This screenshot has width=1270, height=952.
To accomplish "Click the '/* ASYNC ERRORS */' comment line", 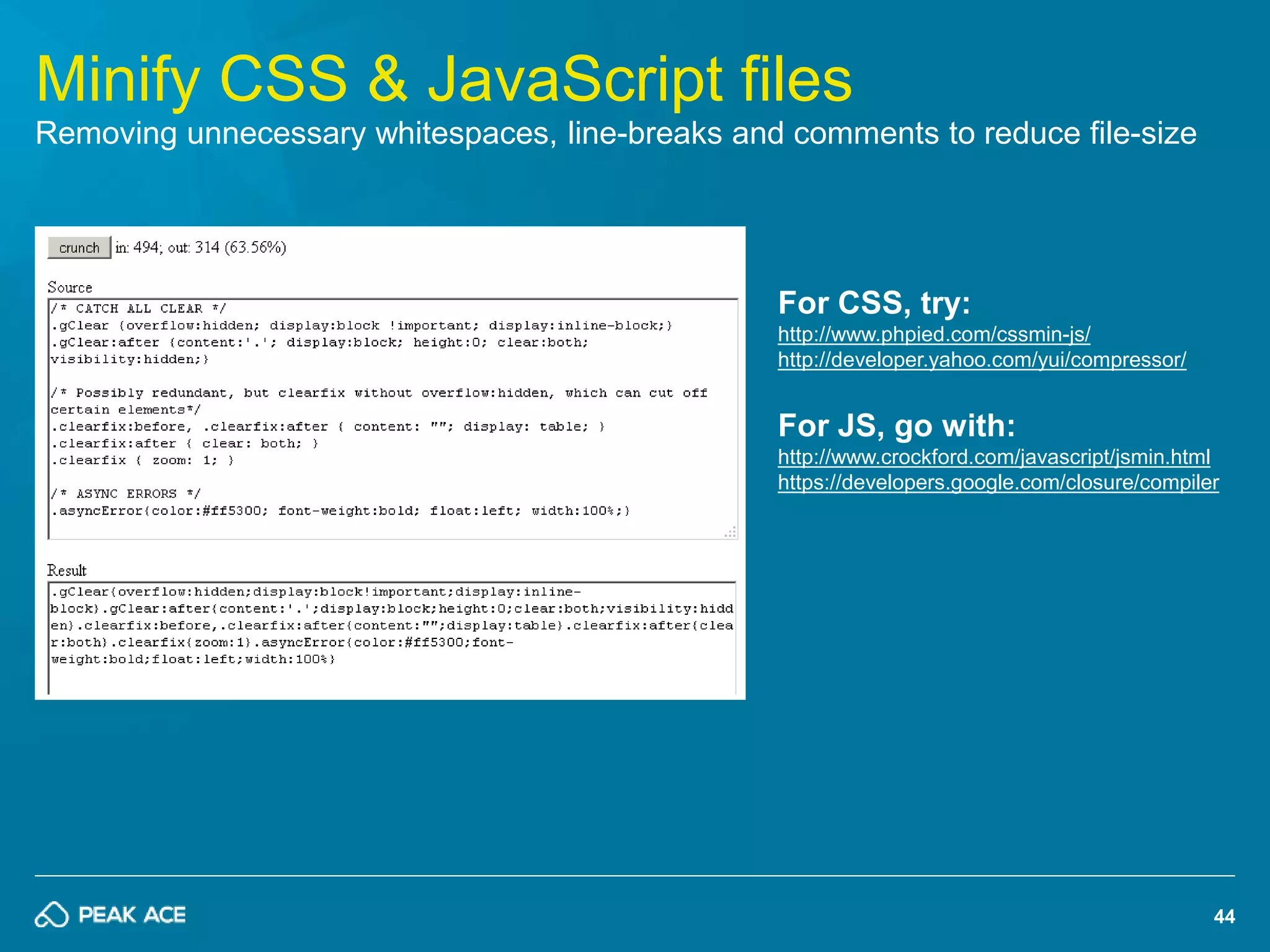I will tap(126, 494).
